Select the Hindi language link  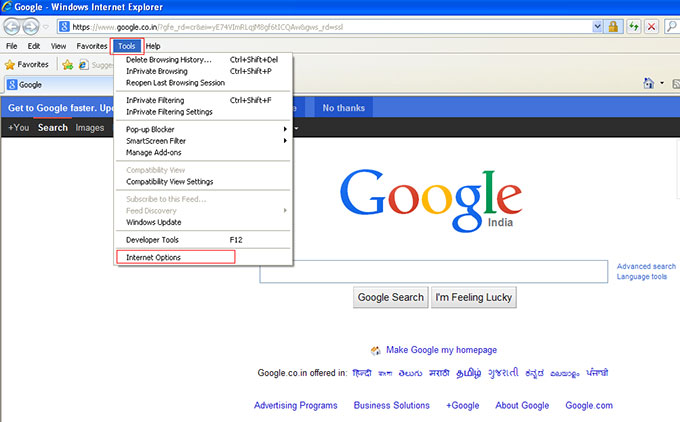coord(362,373)
